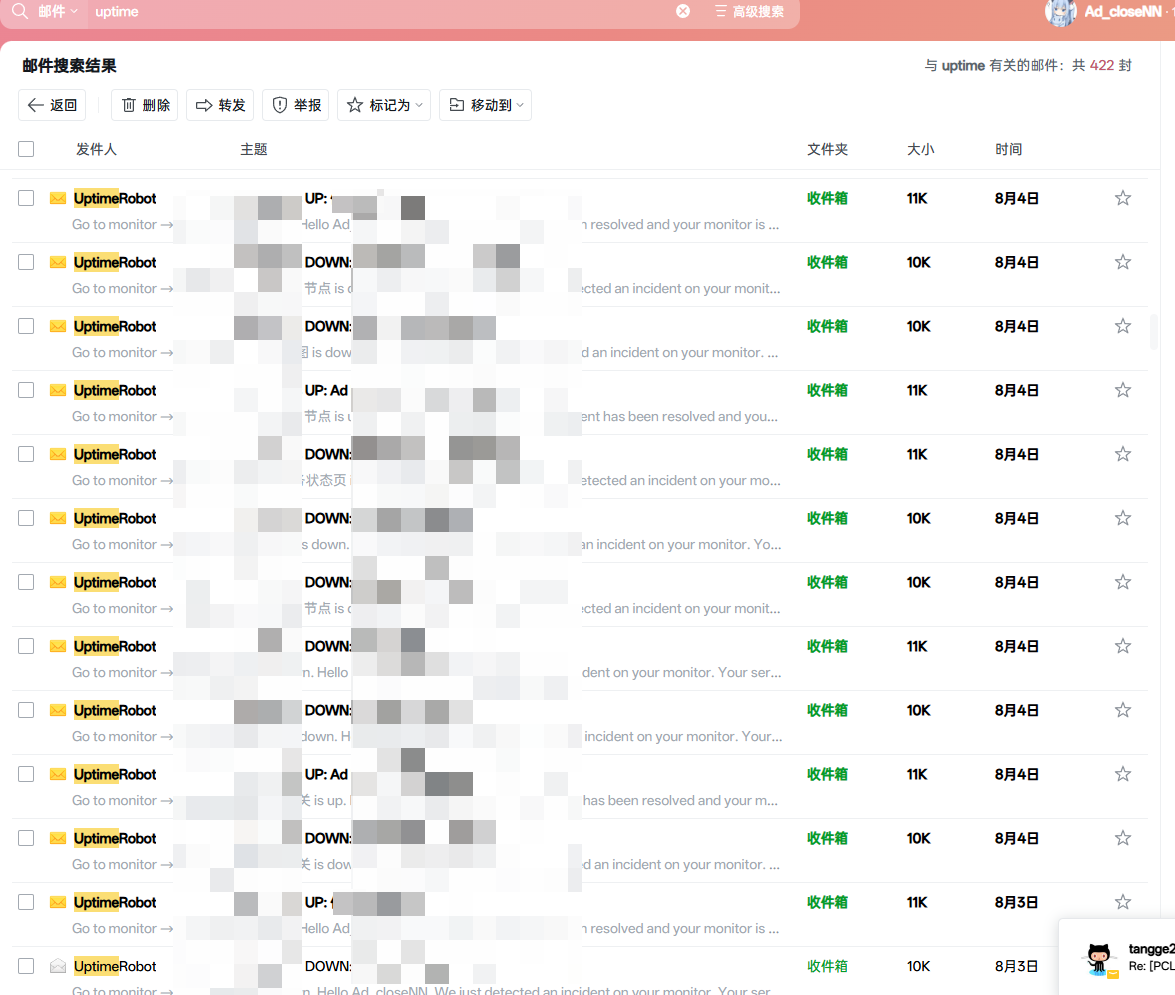Clear the search box with the X icon
Screen dimensions: 1175x995
click(683, 11)
